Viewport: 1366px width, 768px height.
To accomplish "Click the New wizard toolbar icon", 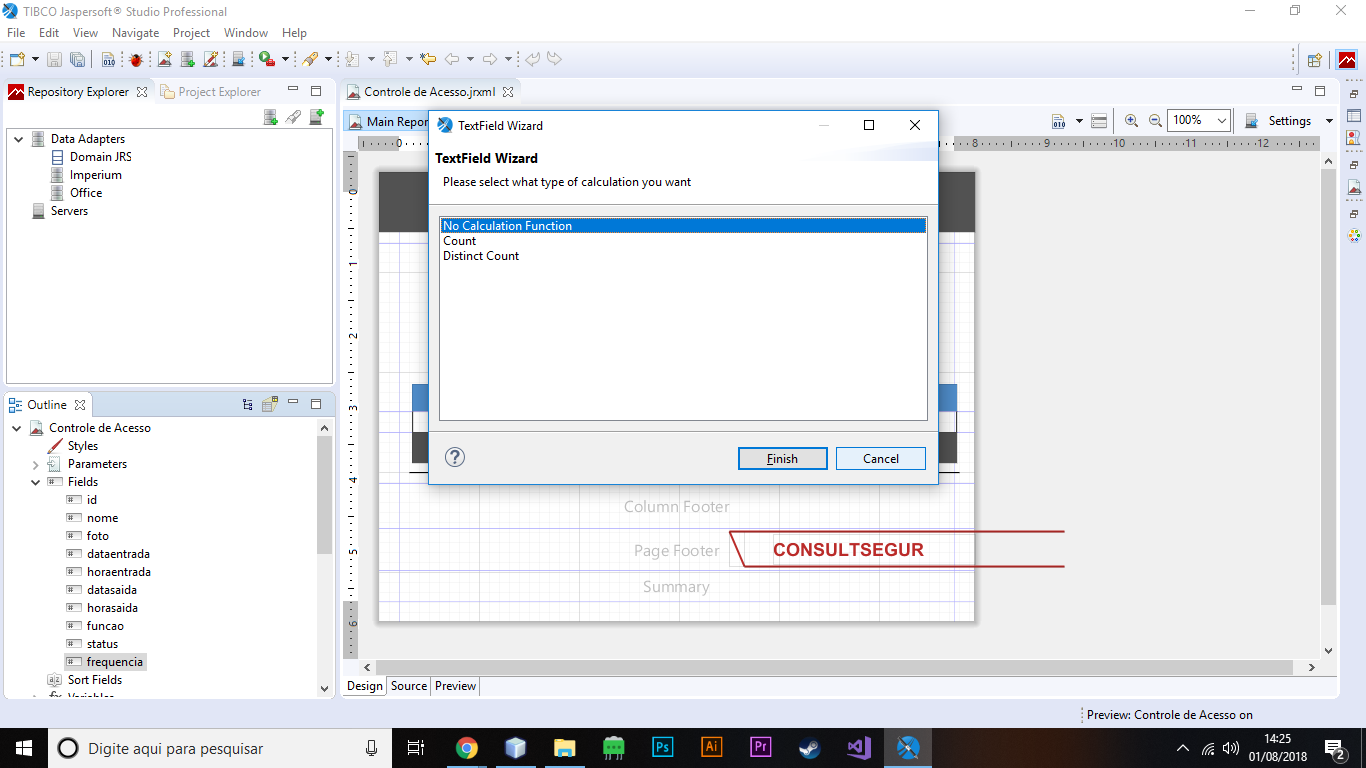I will [x=16, y=59].
